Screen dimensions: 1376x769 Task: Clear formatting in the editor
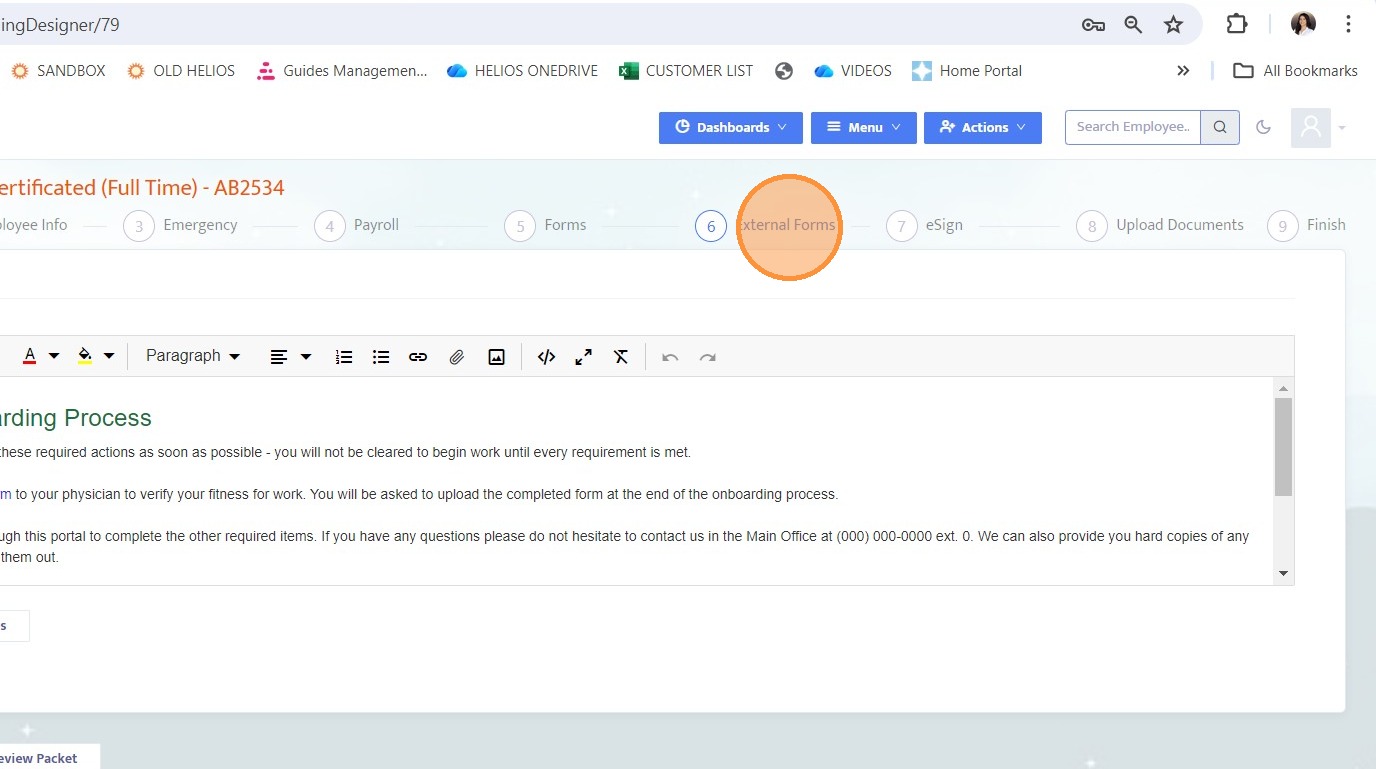point(621,357)
